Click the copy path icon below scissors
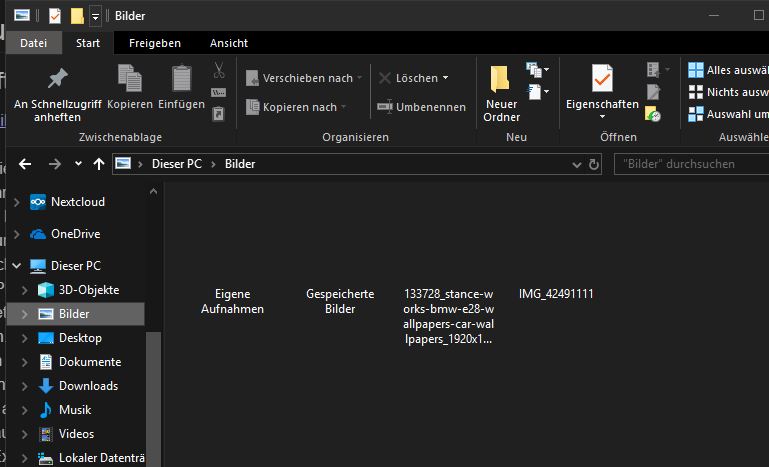The width and height of the screenshot is (769, 467). point(218,92)
